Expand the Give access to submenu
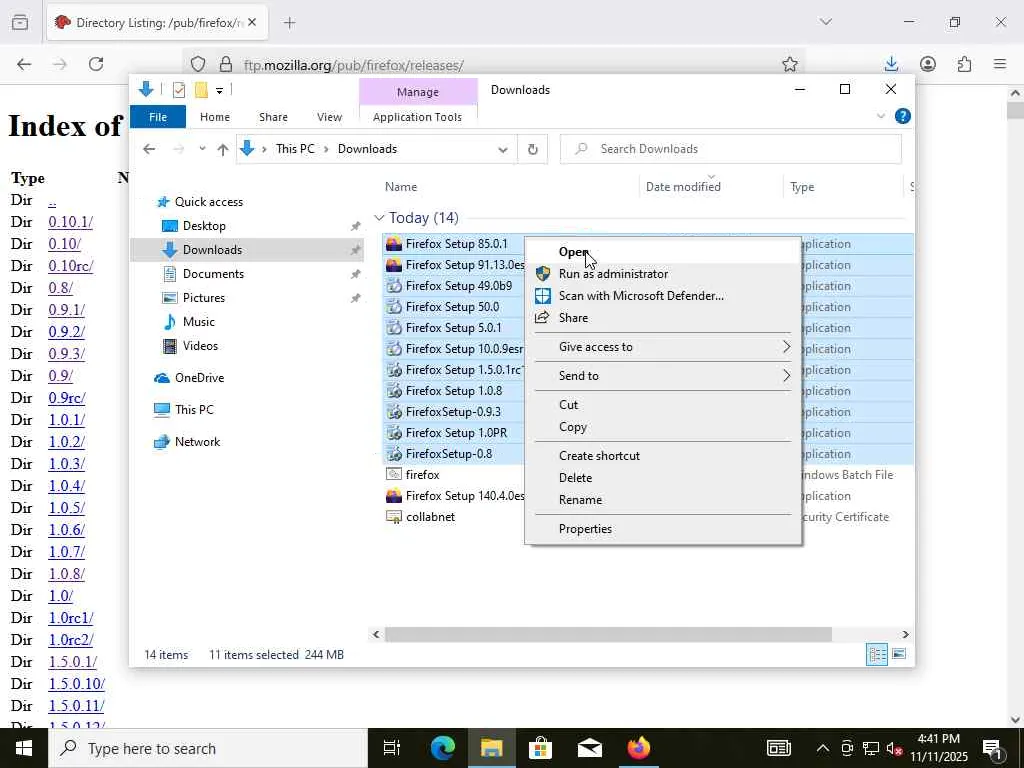The height and width of the screenshot is (768, 1024). click(663, 347)
